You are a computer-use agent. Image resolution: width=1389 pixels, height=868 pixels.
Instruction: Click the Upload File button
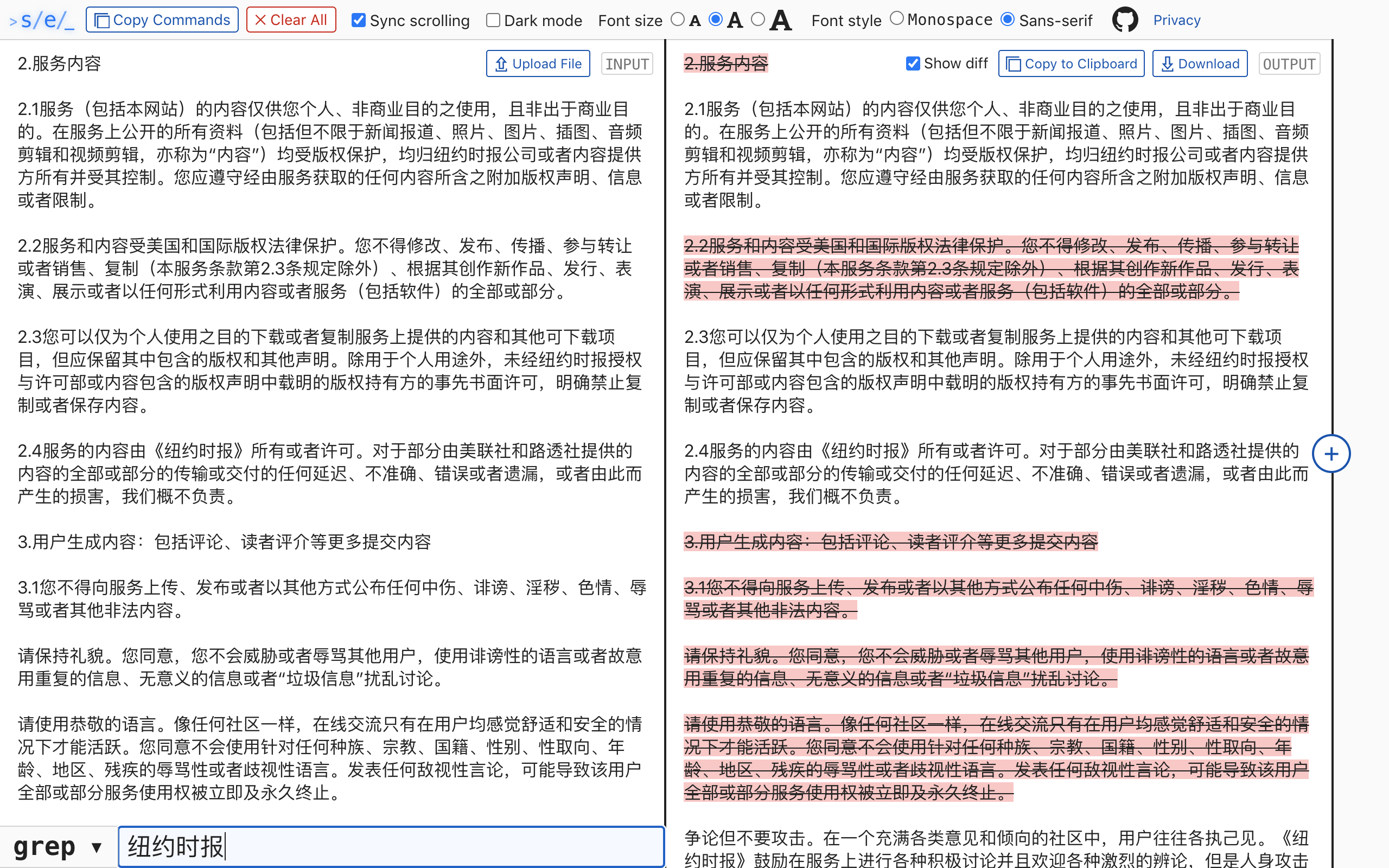coord(538,63)
